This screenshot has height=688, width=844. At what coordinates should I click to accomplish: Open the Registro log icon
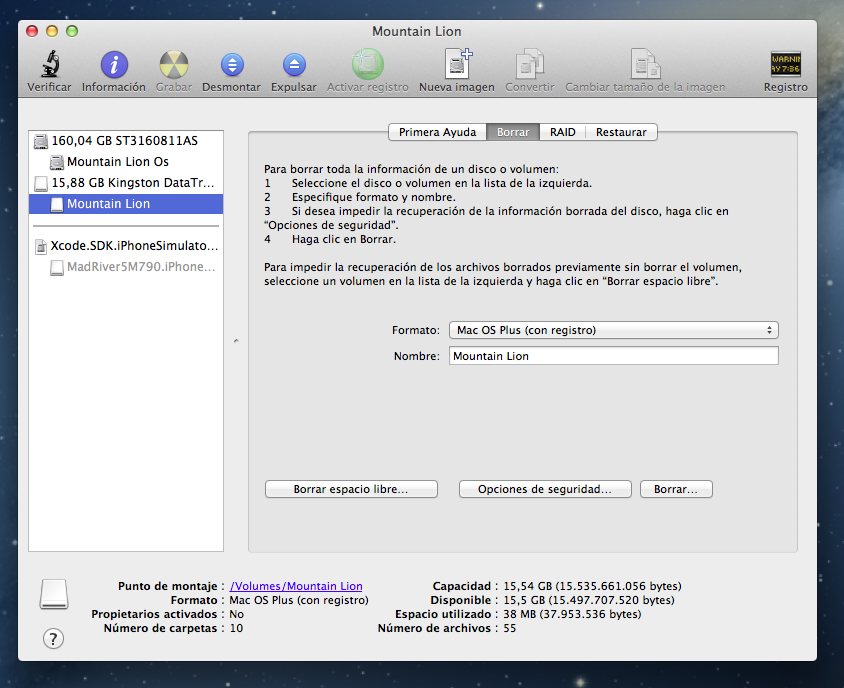pos(785,64)
